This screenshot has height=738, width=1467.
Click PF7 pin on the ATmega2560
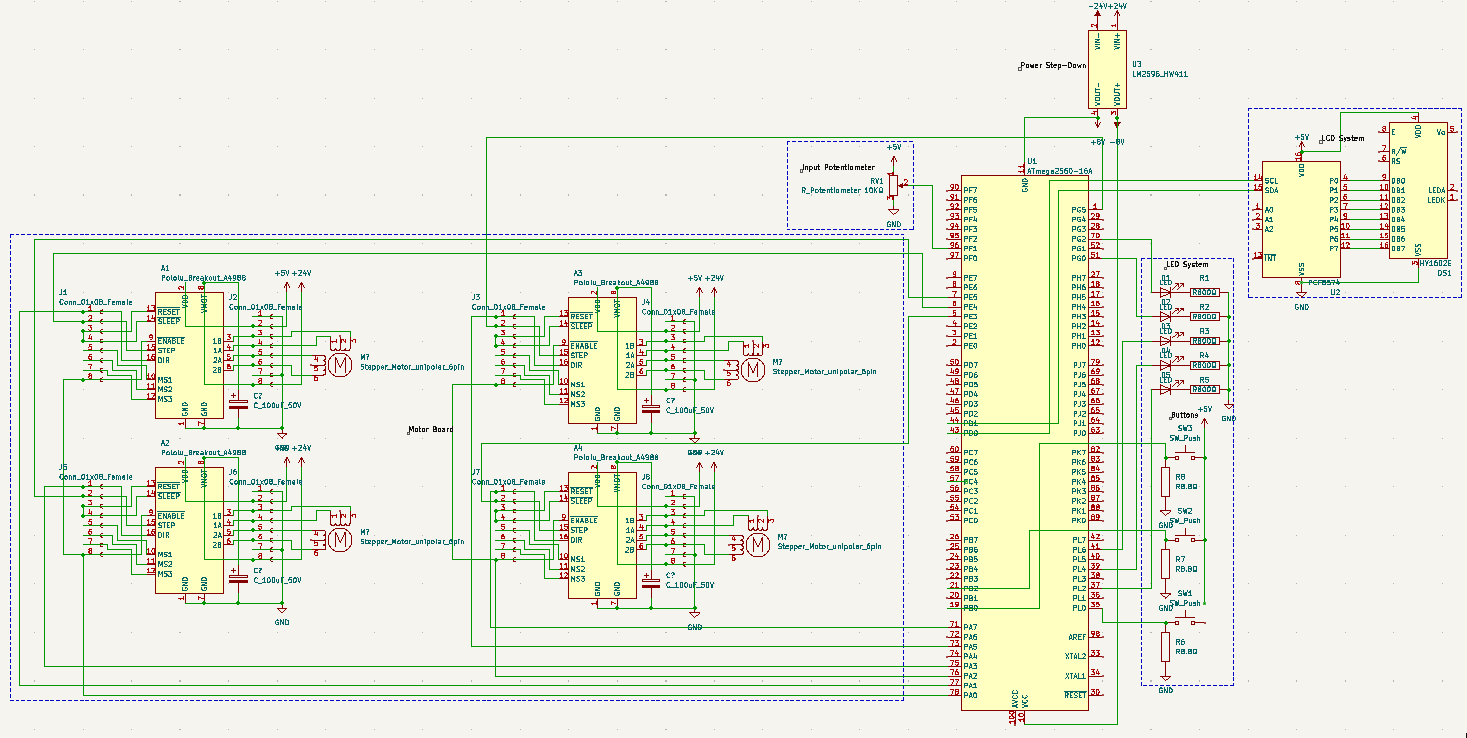(970, 189)
